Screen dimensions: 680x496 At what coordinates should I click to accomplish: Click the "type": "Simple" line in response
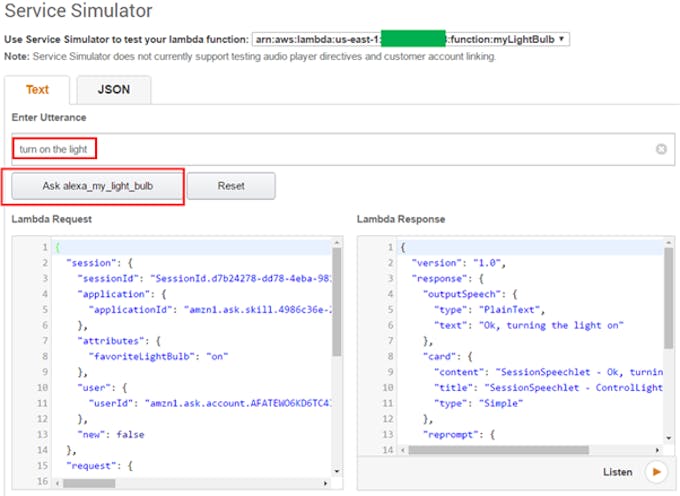tap(479, 403)
